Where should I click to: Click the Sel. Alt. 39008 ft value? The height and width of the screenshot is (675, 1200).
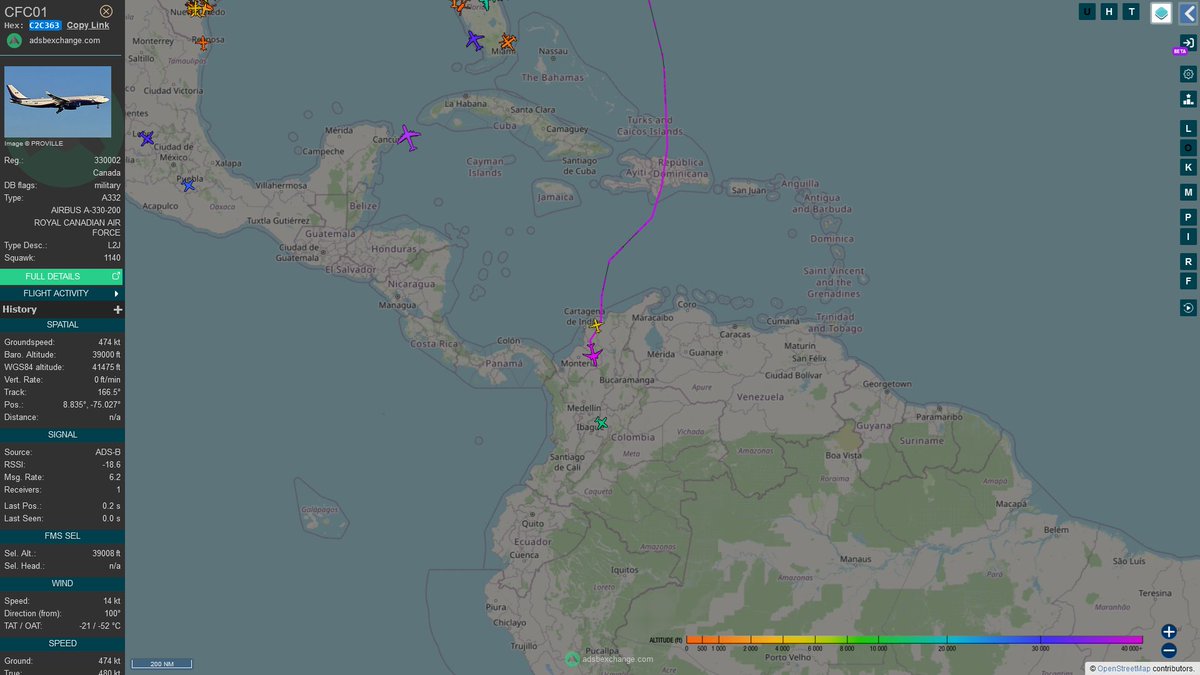pyautogui.click(x=105, y=553)
